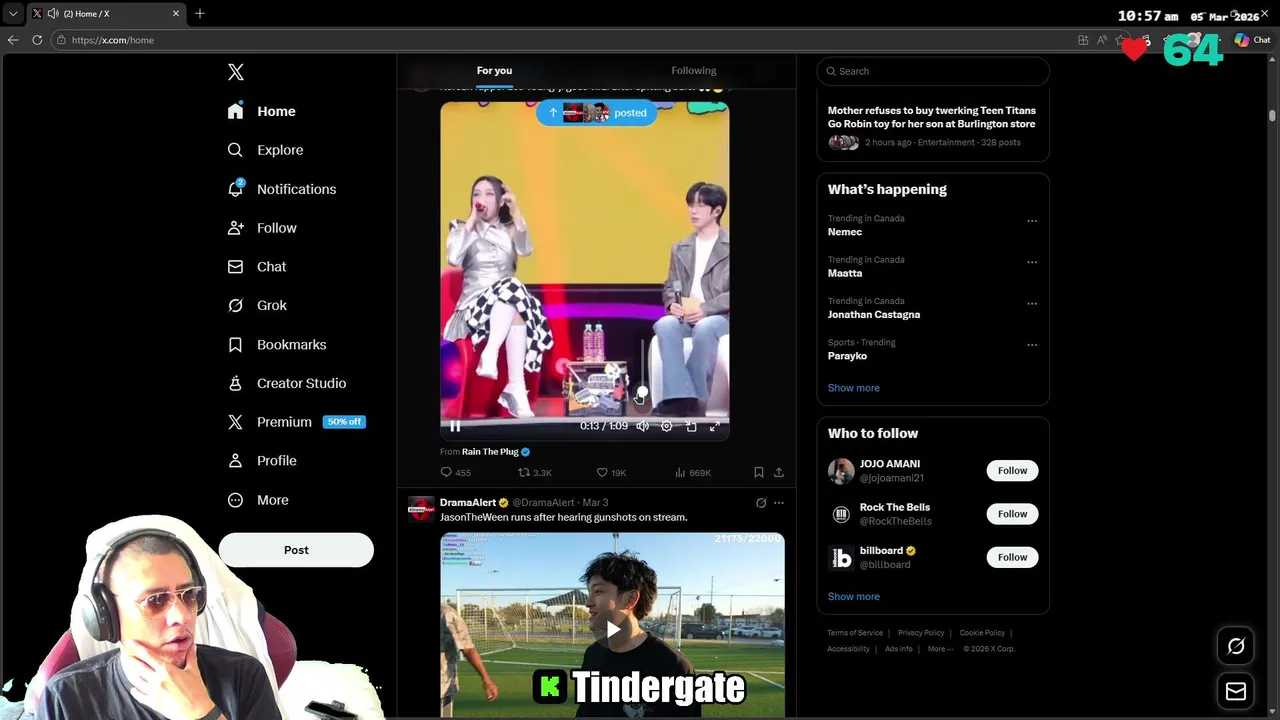
Task: Pause the playing video
Action: coord(455,426)
